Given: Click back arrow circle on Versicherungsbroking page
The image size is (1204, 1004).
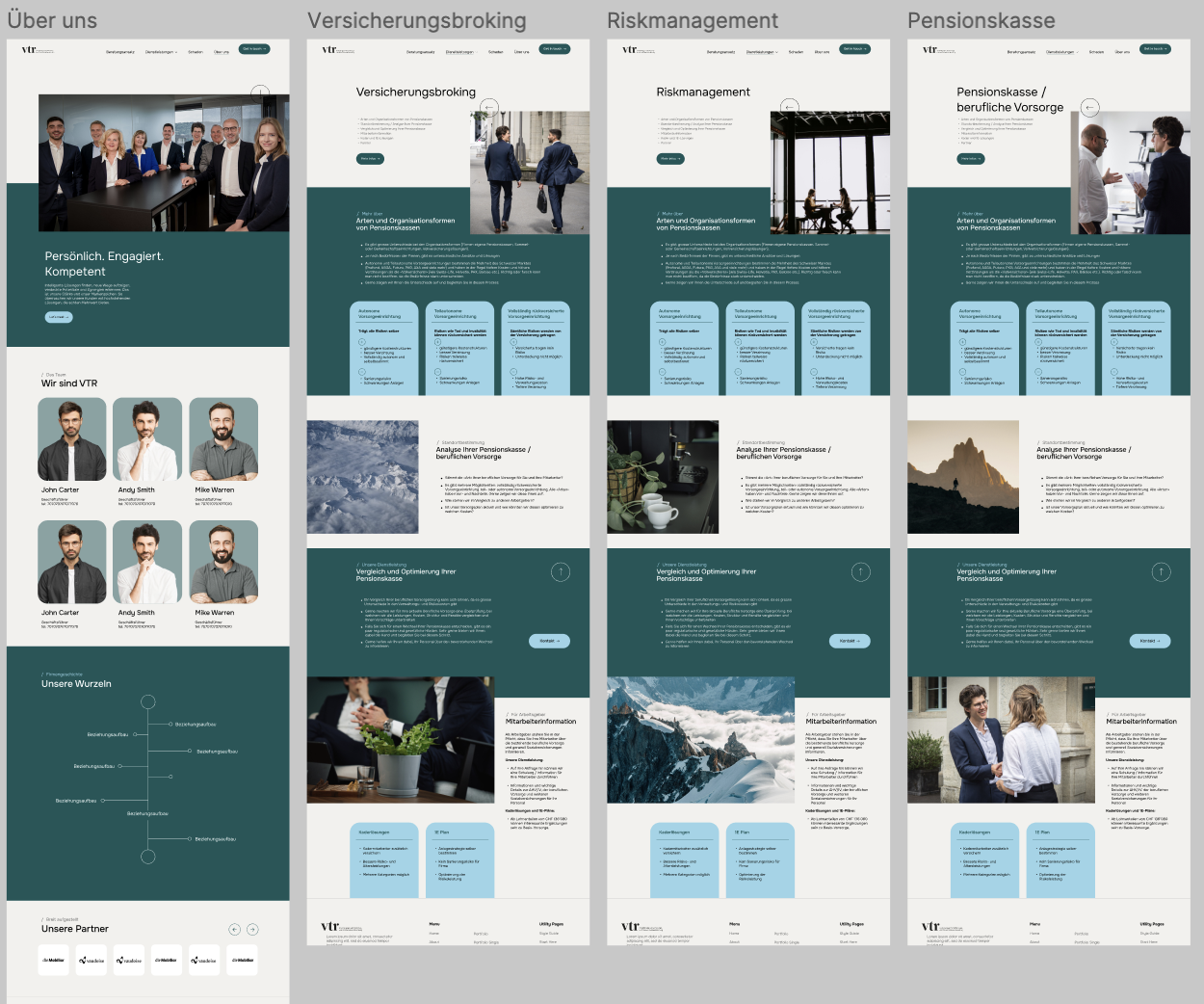Looking at the screenshot, I should [489, 108].
